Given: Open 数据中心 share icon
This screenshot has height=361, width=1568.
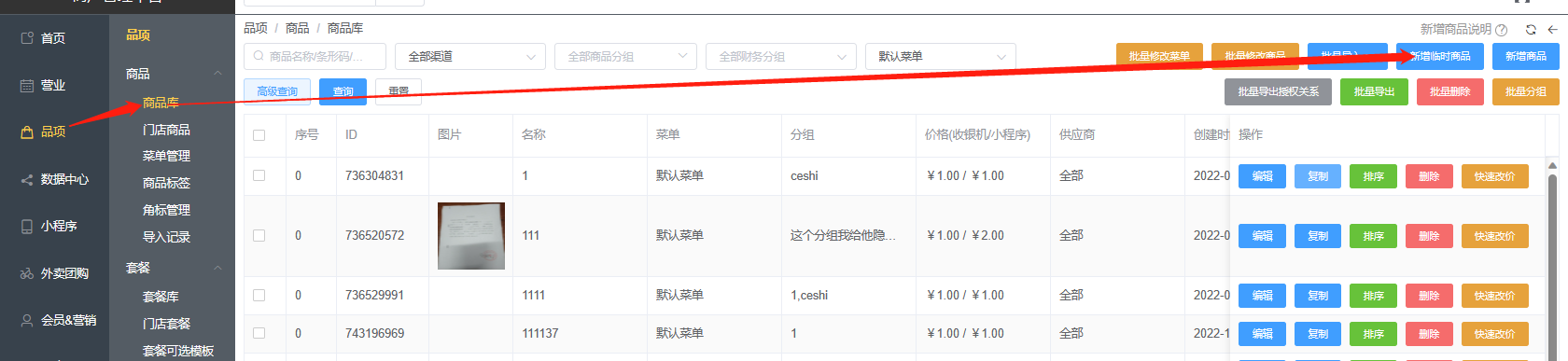Looking at the screenshot, I should point(27,179).
